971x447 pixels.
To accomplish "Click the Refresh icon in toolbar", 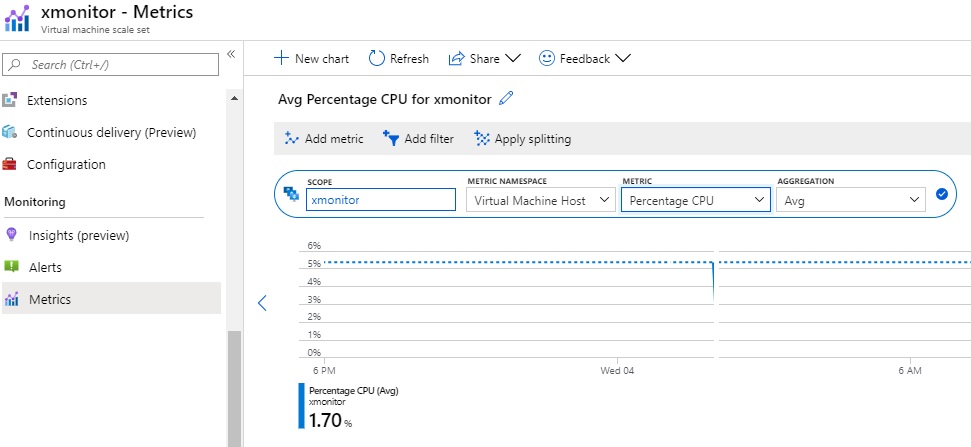I will pyautogui.click(x=377, y=59).
